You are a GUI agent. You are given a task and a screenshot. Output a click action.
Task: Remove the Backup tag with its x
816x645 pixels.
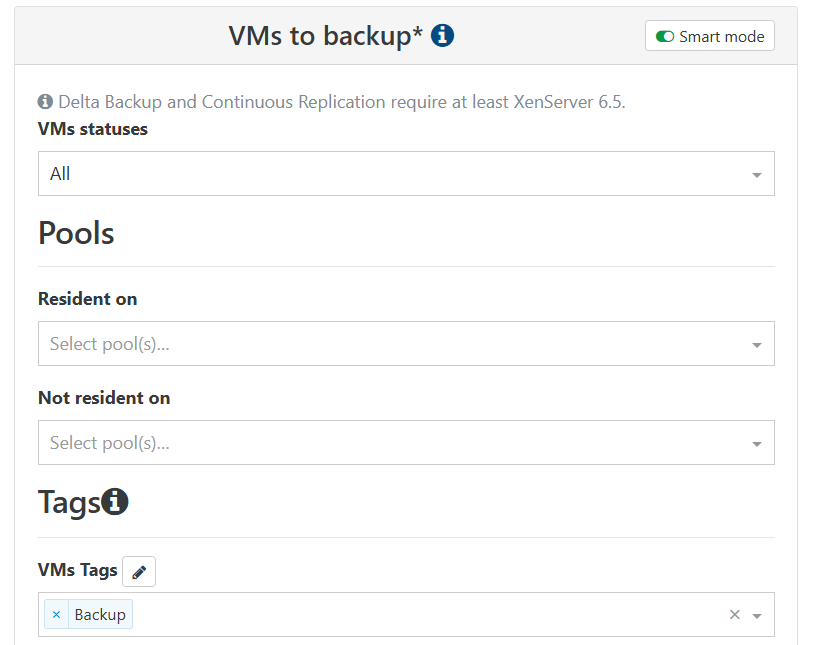[56, 614]
